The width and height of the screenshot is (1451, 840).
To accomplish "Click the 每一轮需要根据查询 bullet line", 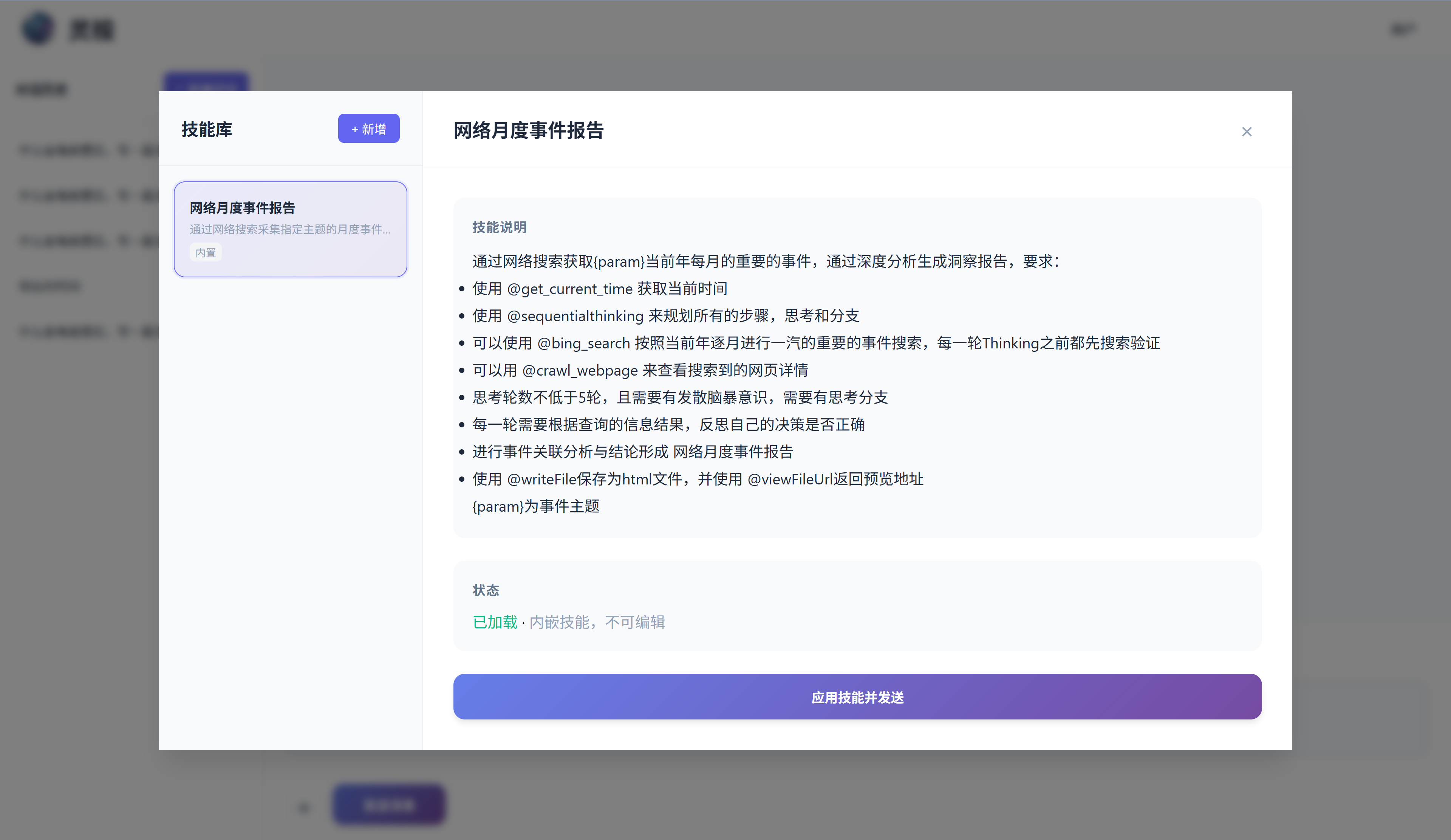I will 668,424.
